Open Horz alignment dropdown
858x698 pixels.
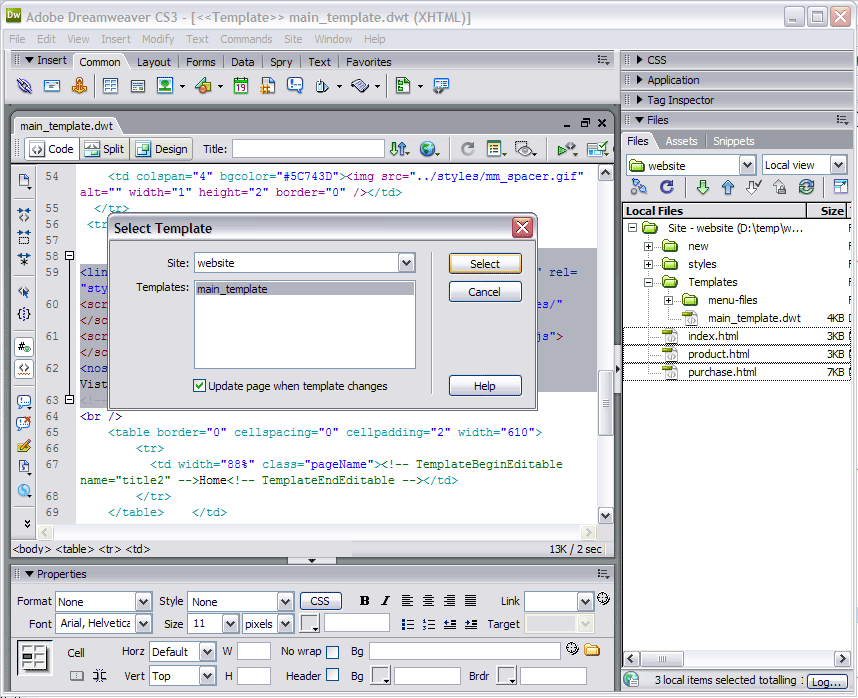click(x=207, y=652)
